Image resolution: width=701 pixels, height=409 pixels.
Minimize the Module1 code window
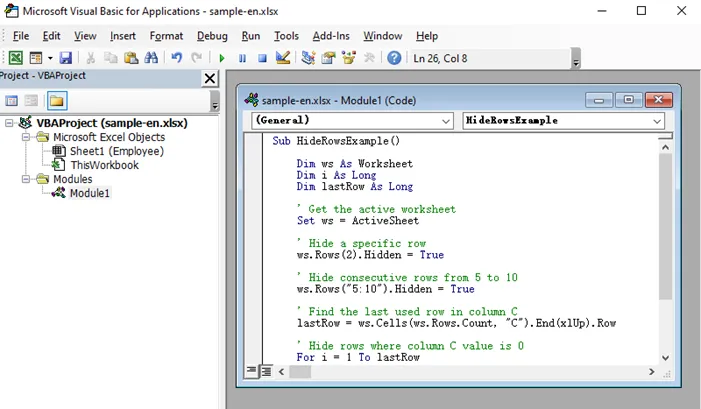pos(599,100)
